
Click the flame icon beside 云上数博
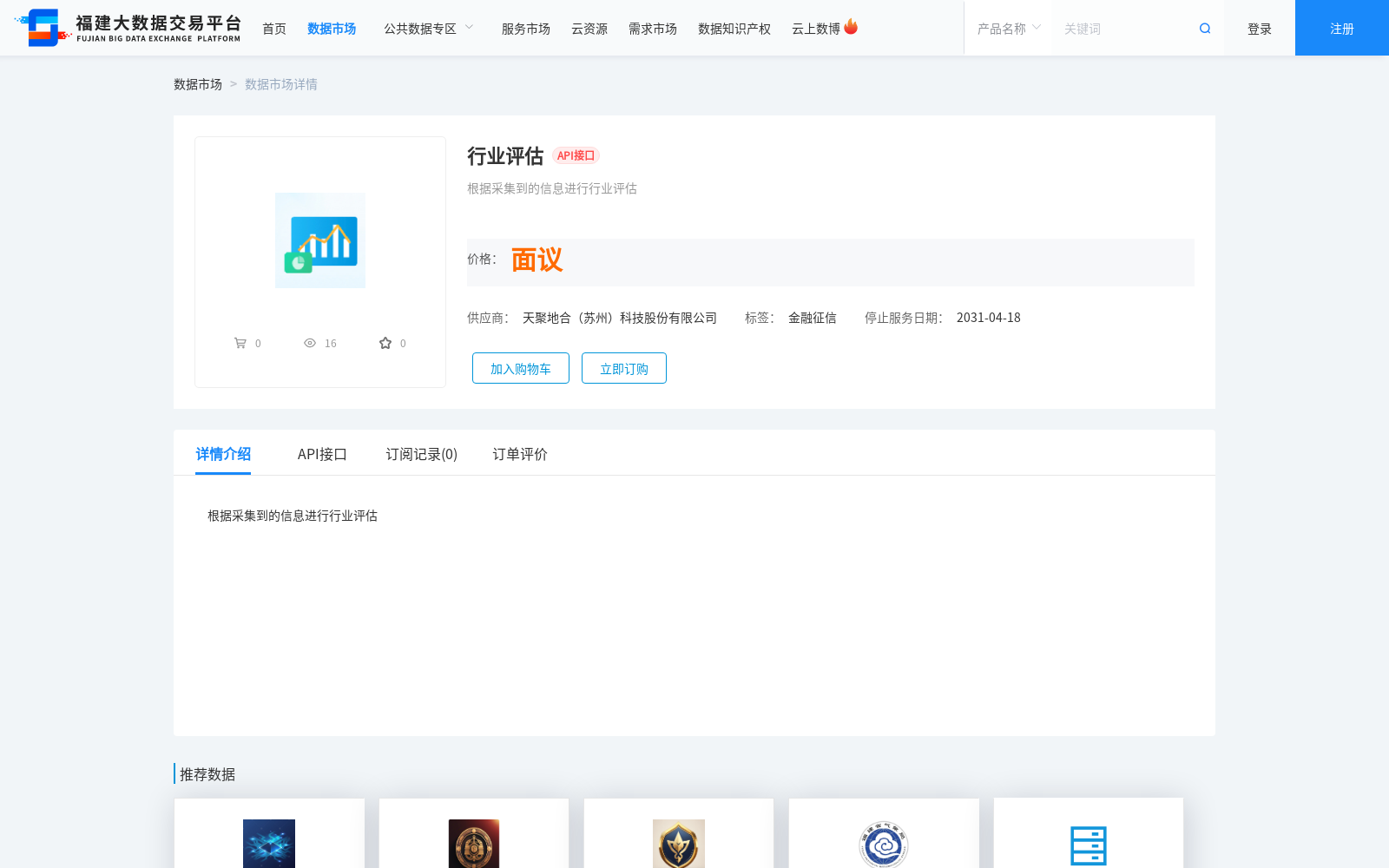coord(851,27)
